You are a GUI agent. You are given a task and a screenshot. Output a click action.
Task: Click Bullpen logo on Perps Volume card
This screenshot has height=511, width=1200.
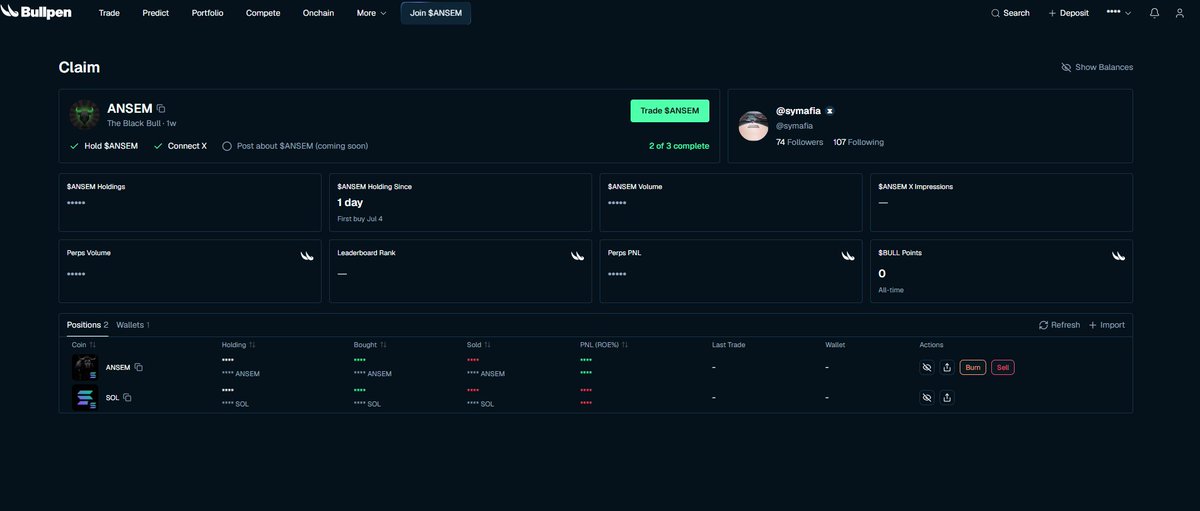pyautogui.click(x=308, y=255)
